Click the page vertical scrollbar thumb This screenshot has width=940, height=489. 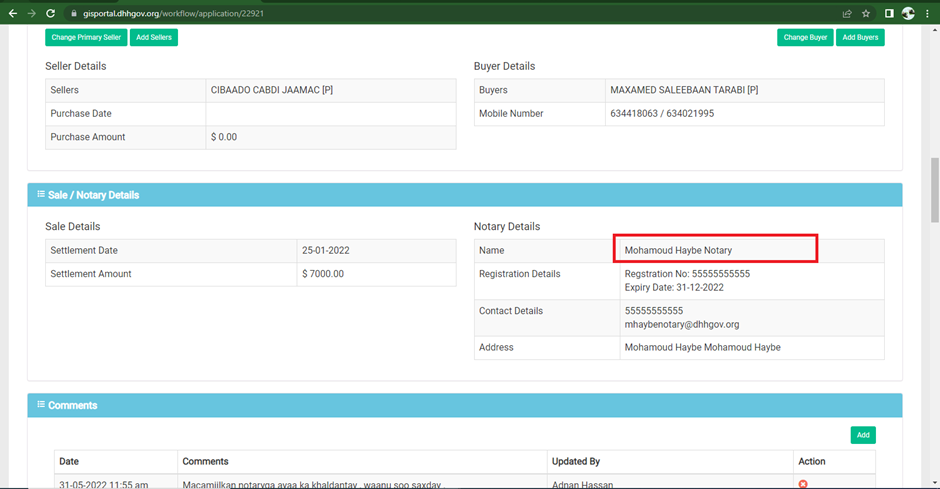pos(935,191)
